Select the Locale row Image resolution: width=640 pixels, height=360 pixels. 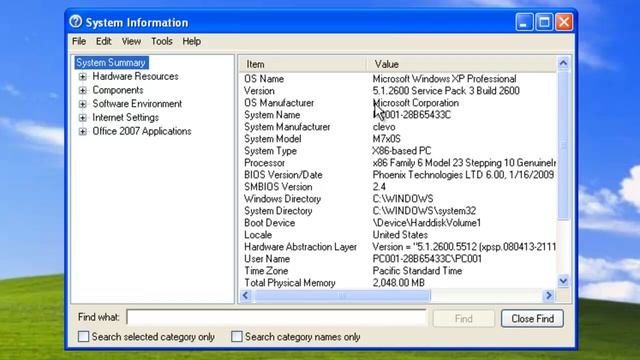click(x=397, y=235)
